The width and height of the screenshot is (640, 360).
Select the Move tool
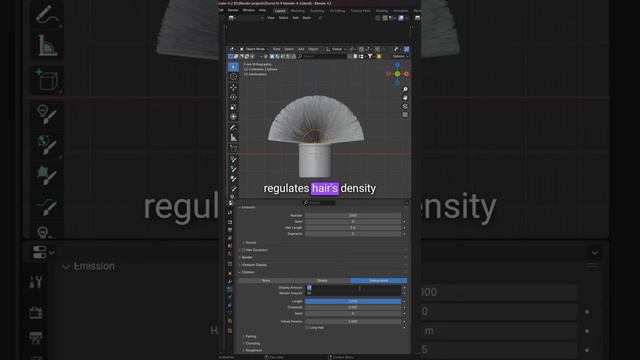pos(233,87)
